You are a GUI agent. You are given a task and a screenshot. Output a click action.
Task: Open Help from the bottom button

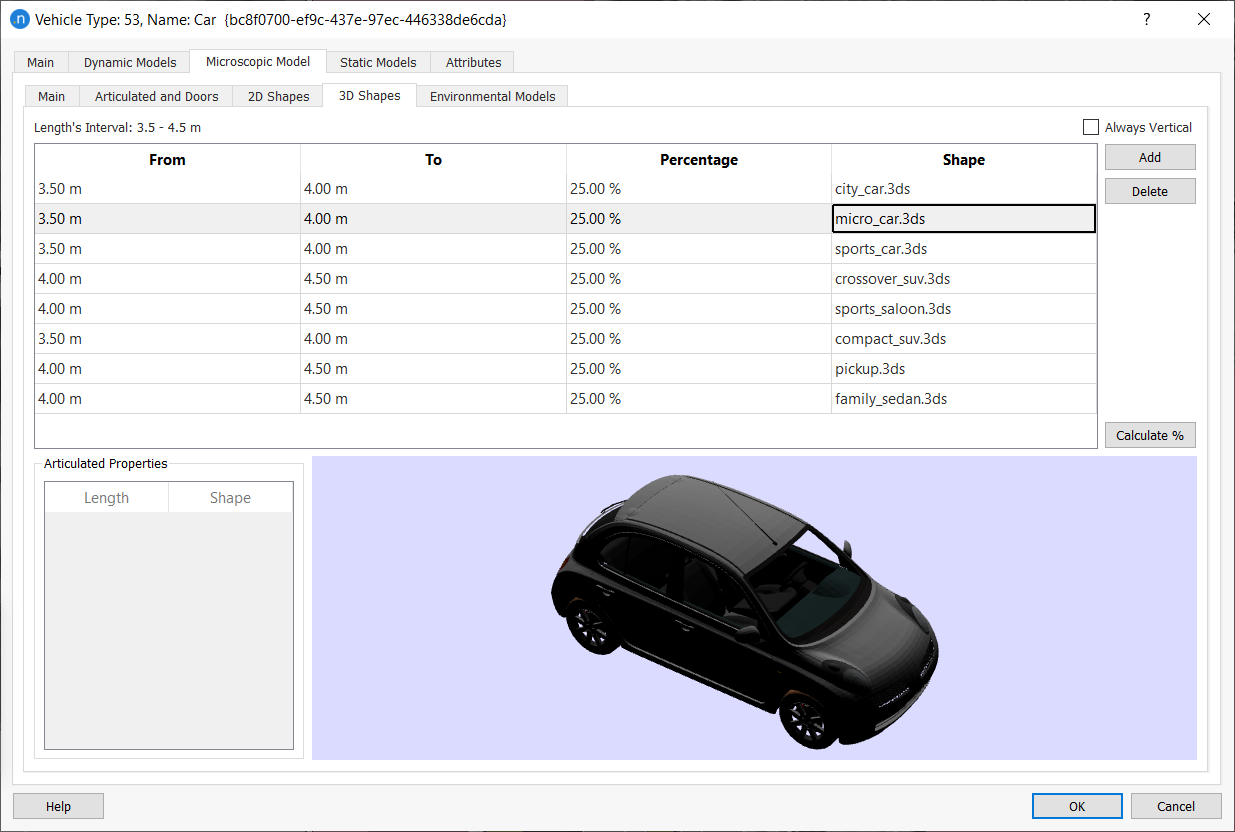[x=58, y=806]
